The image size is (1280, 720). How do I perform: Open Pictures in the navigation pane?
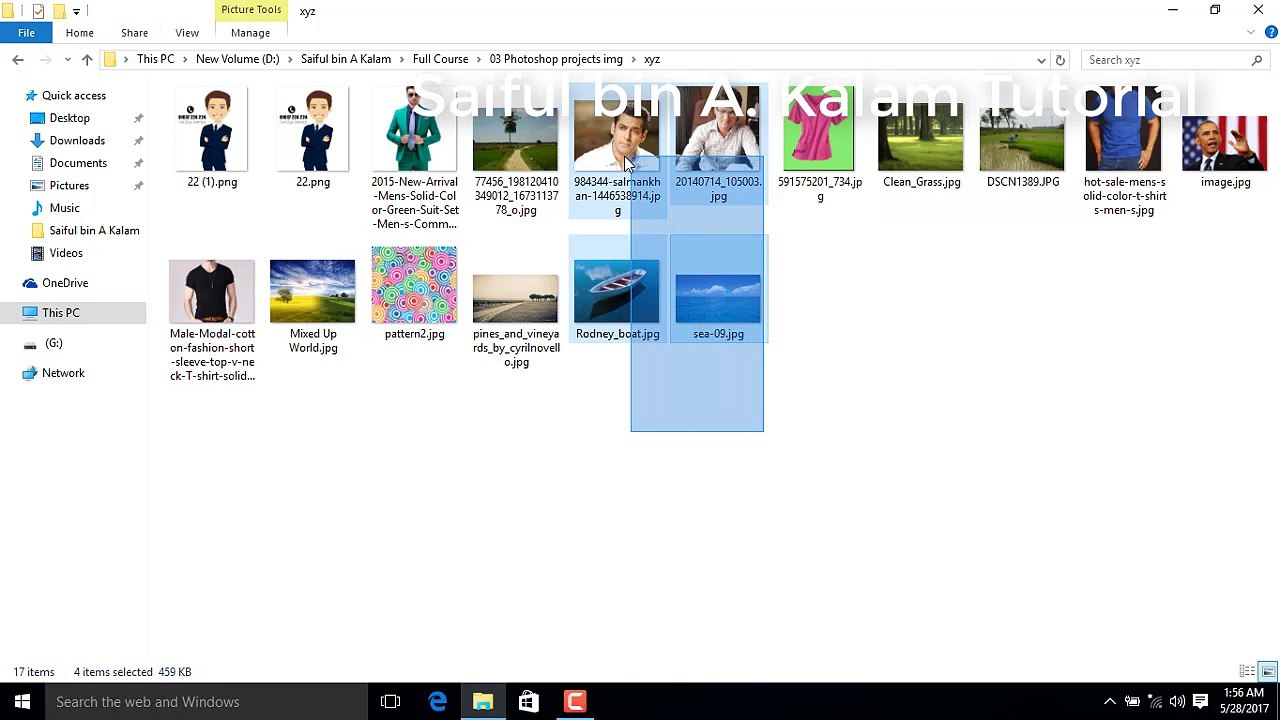click(x=69, y=186)
